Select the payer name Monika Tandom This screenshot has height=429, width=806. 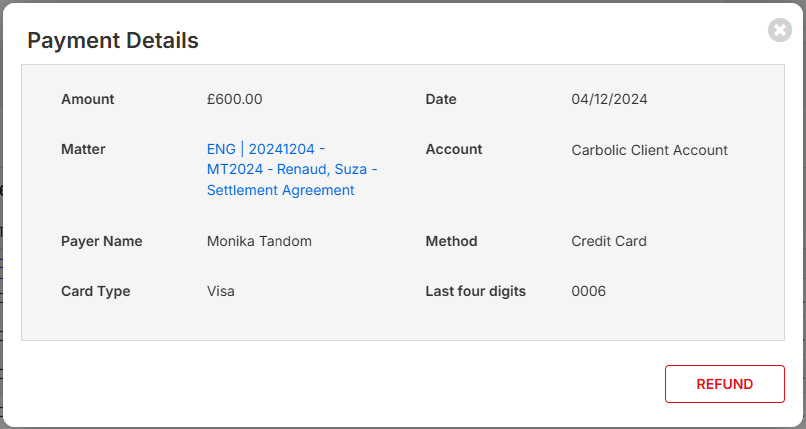click(259, 241)
